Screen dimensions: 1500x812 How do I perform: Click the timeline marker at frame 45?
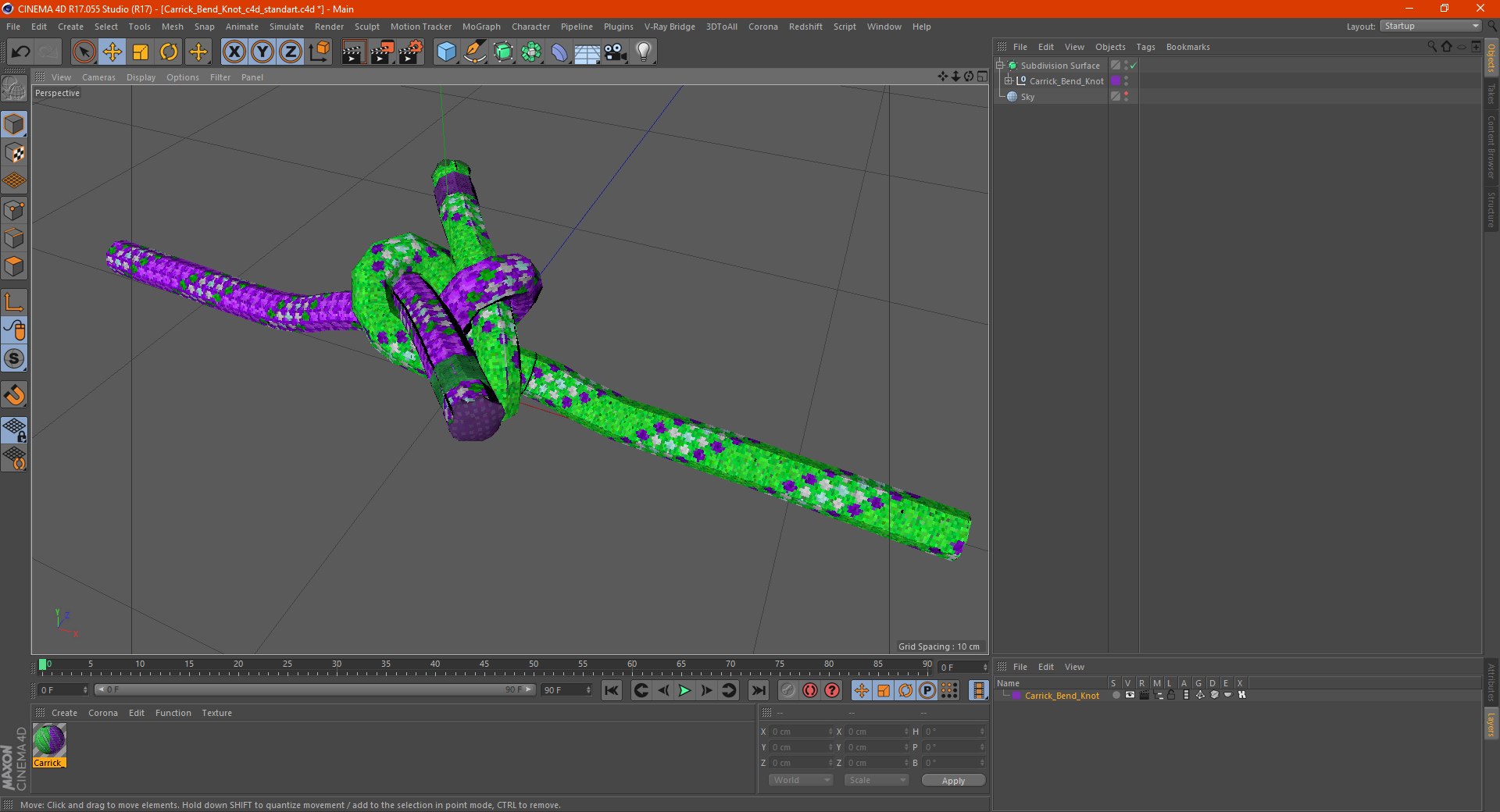[x=484, y=664]
